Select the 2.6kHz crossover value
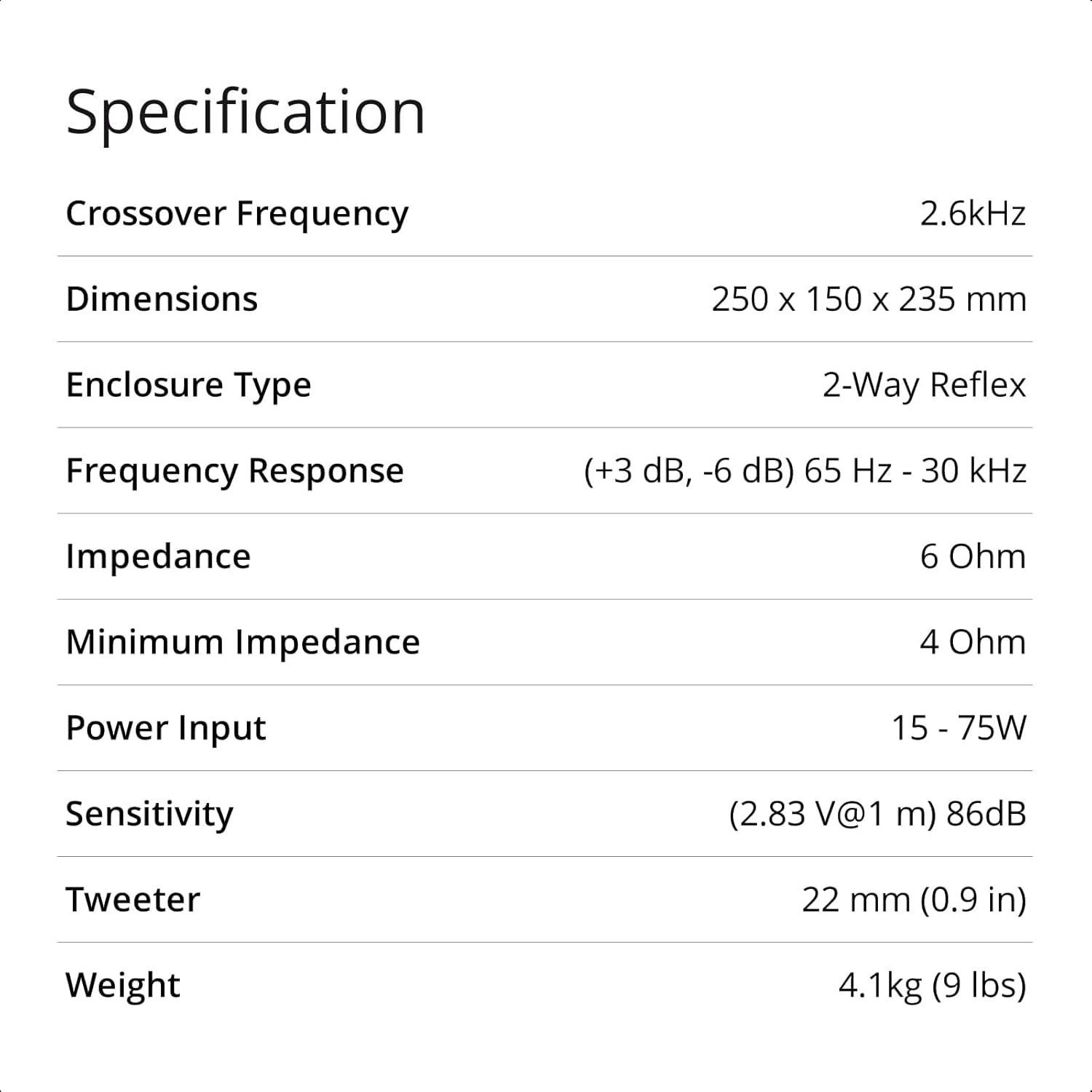The height and width of the screenshot is (1092, 1092). 973,214
